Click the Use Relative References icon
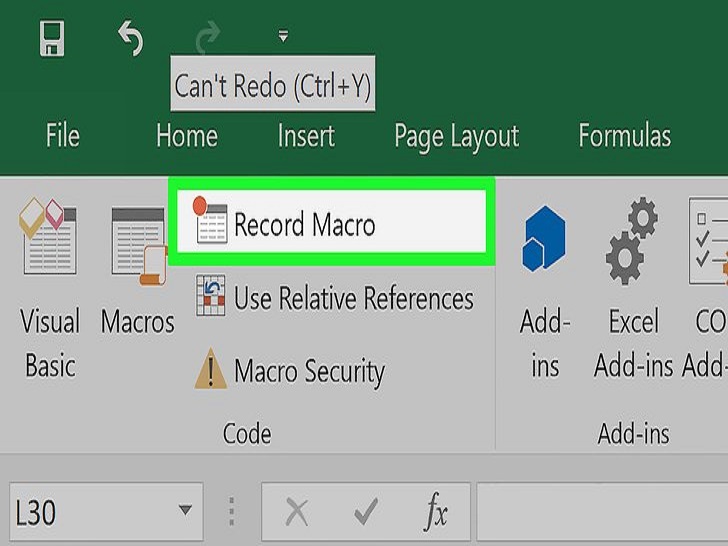The height and width of the screenshot is (546, 728). click(211, 295)
